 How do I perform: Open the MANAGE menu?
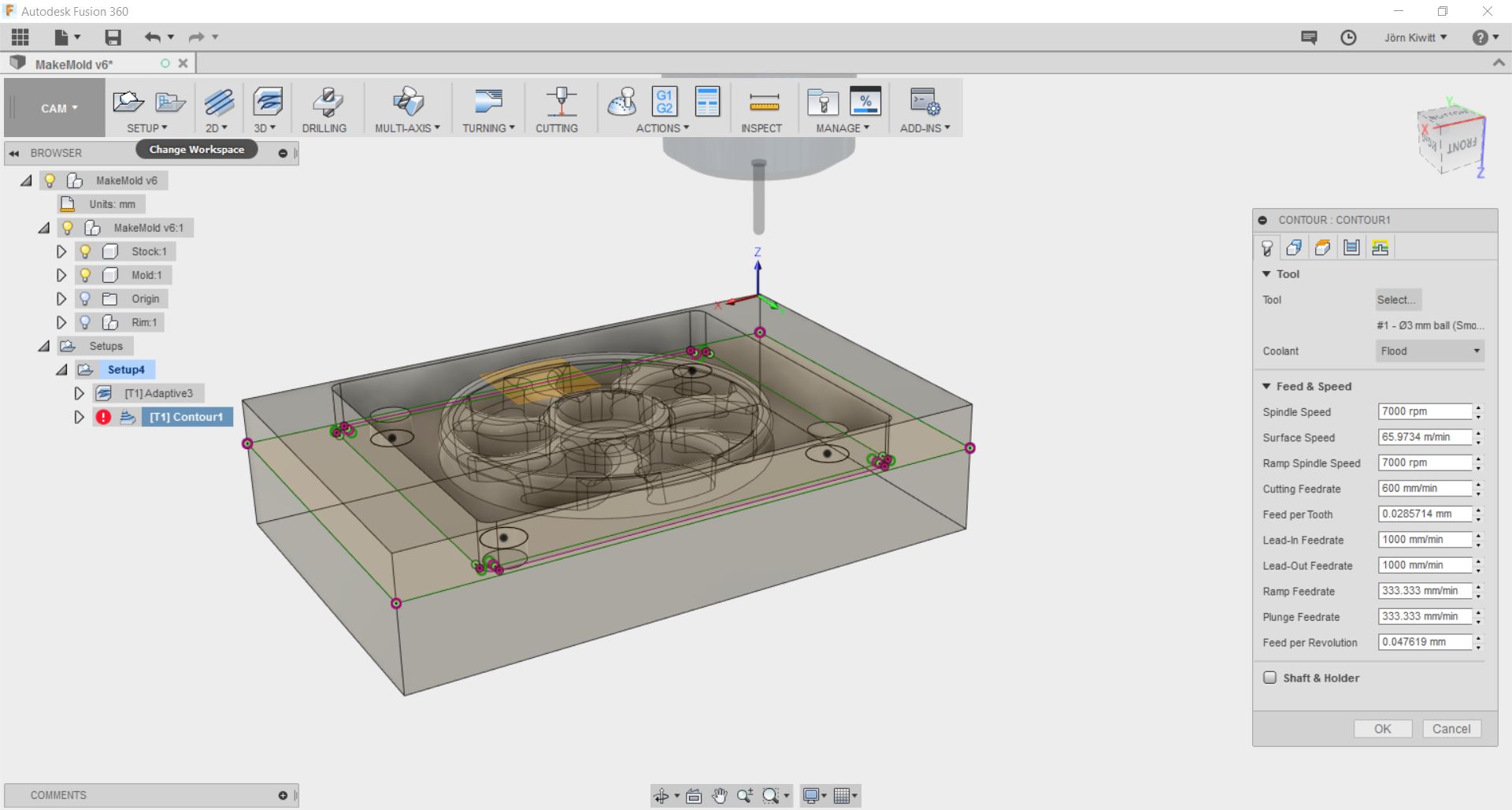coord(843,128)
